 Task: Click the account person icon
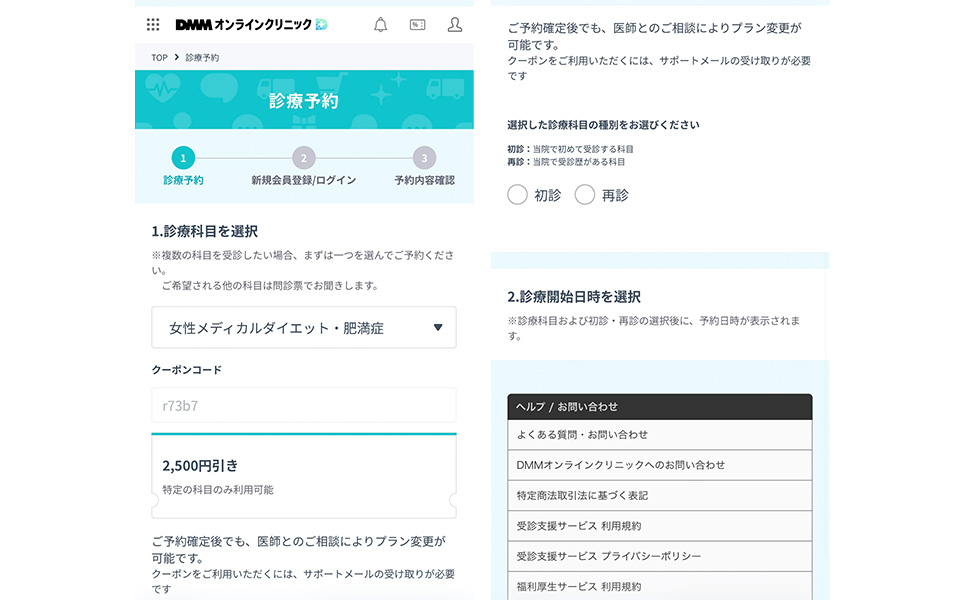(455, 23)
